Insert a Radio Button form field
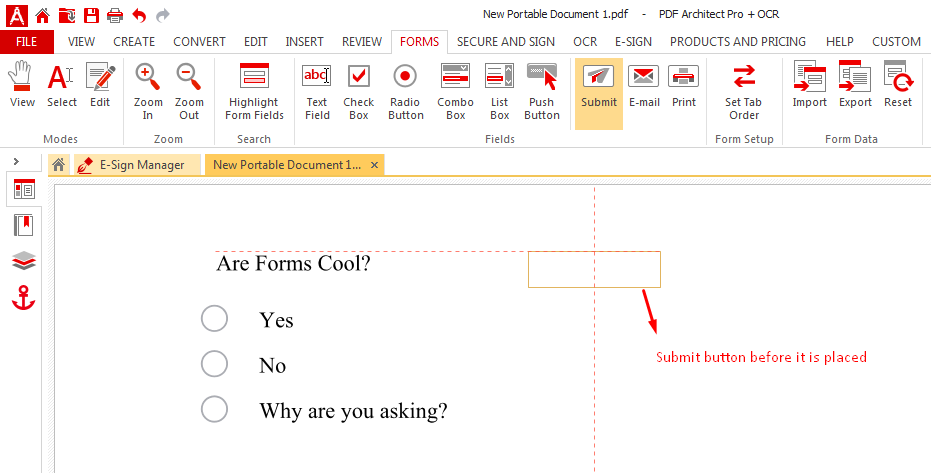This screenshot has width=931, height=473. coord(406,92)
